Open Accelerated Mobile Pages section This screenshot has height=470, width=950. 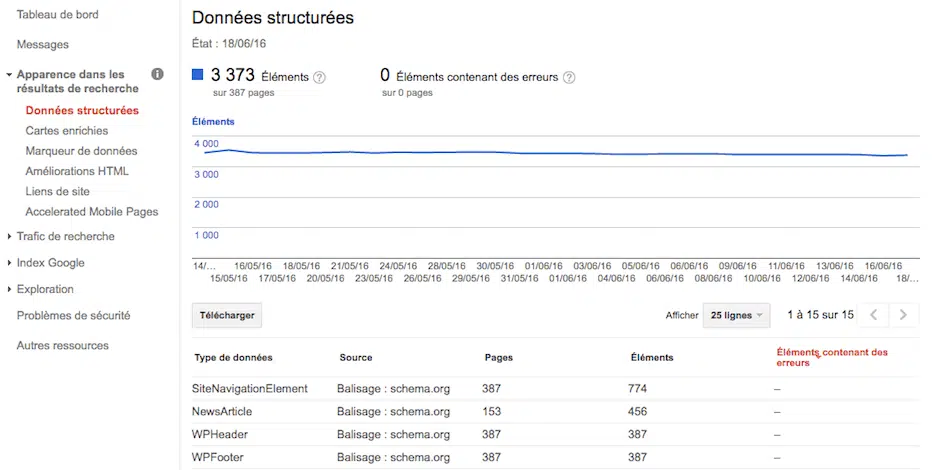(x=92, y=212)
